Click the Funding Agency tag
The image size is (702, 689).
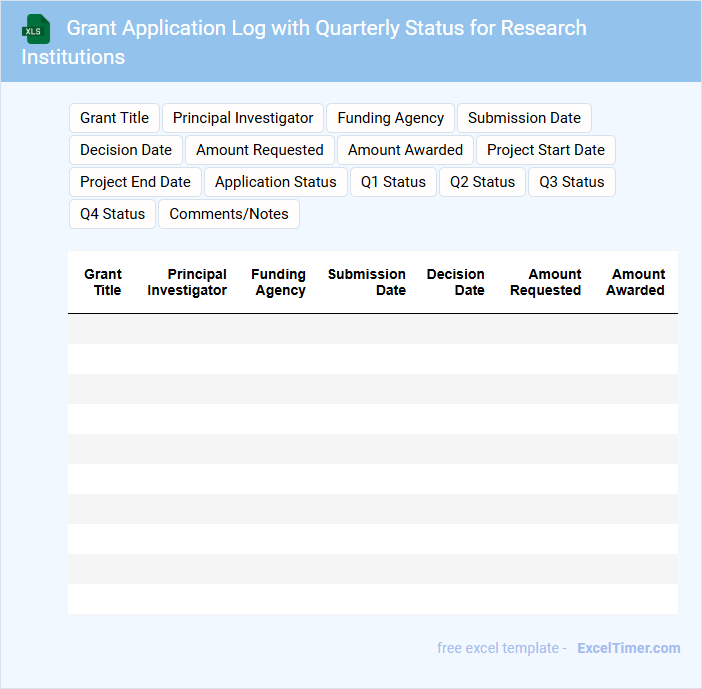click(x=390, y=118)
